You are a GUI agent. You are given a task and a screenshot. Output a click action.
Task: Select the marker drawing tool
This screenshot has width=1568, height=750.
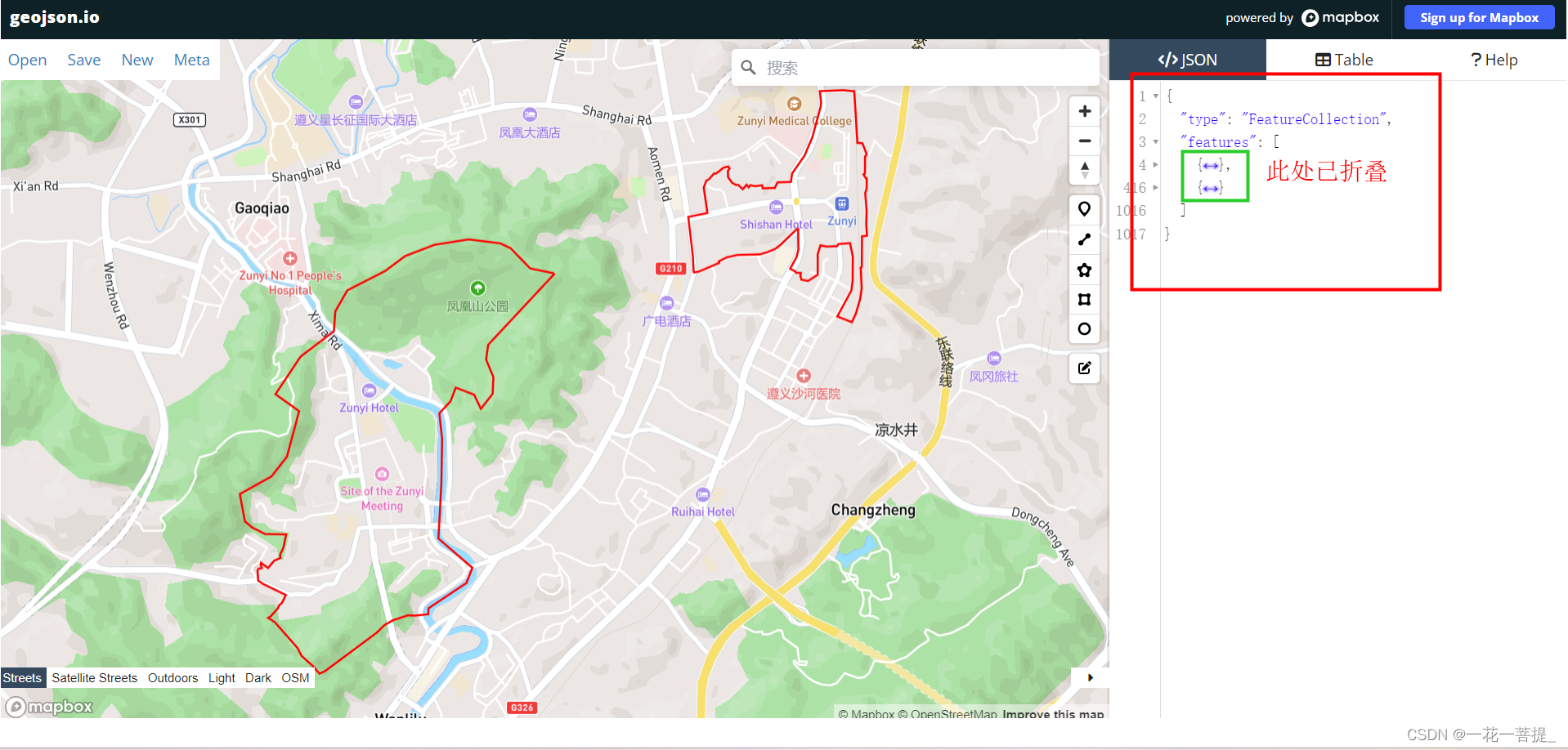tap(1084, 208)
